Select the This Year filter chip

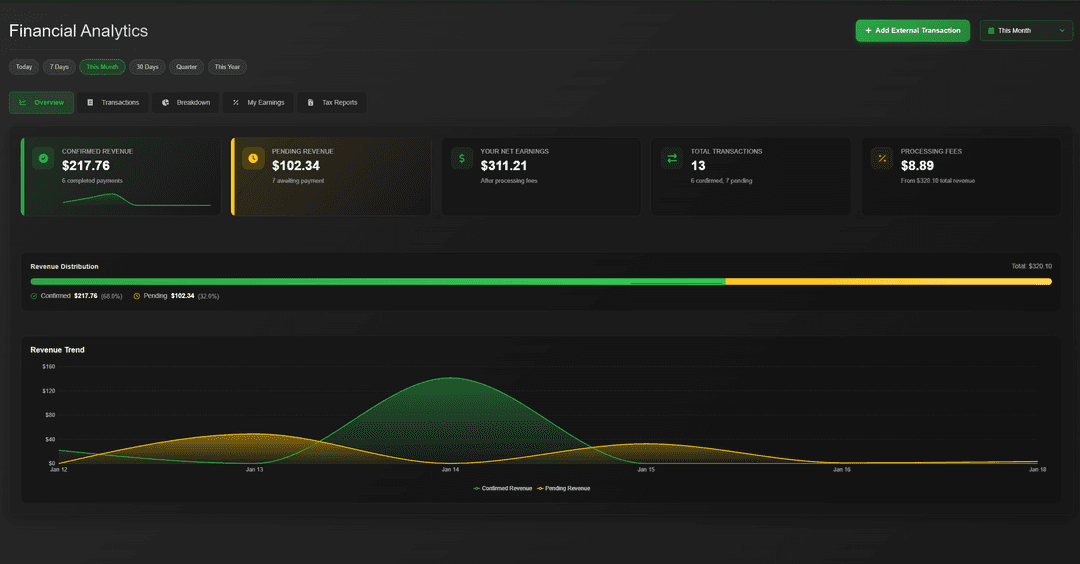tap(227, 67)
